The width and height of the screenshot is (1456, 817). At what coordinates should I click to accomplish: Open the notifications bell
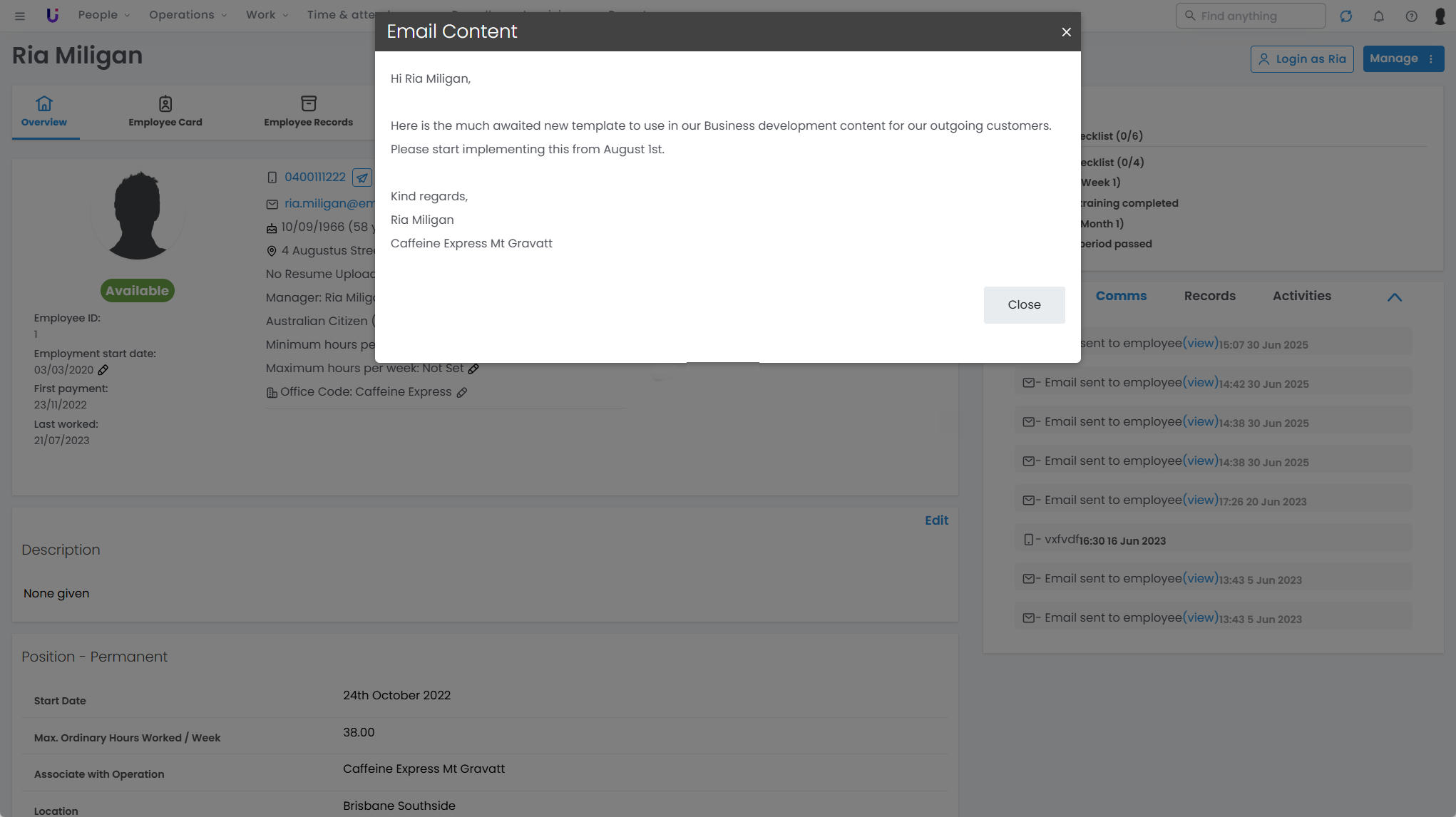[1378, 16]
